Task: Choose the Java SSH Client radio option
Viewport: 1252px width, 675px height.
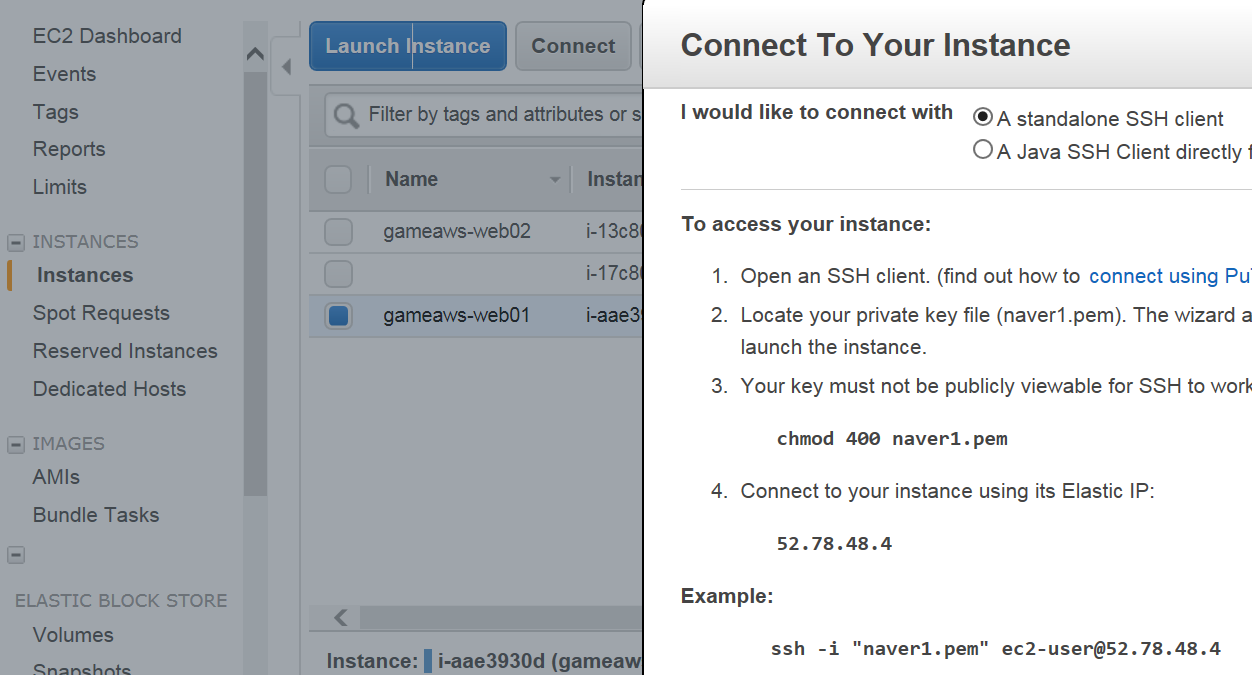Action: [x=983, y=150]
